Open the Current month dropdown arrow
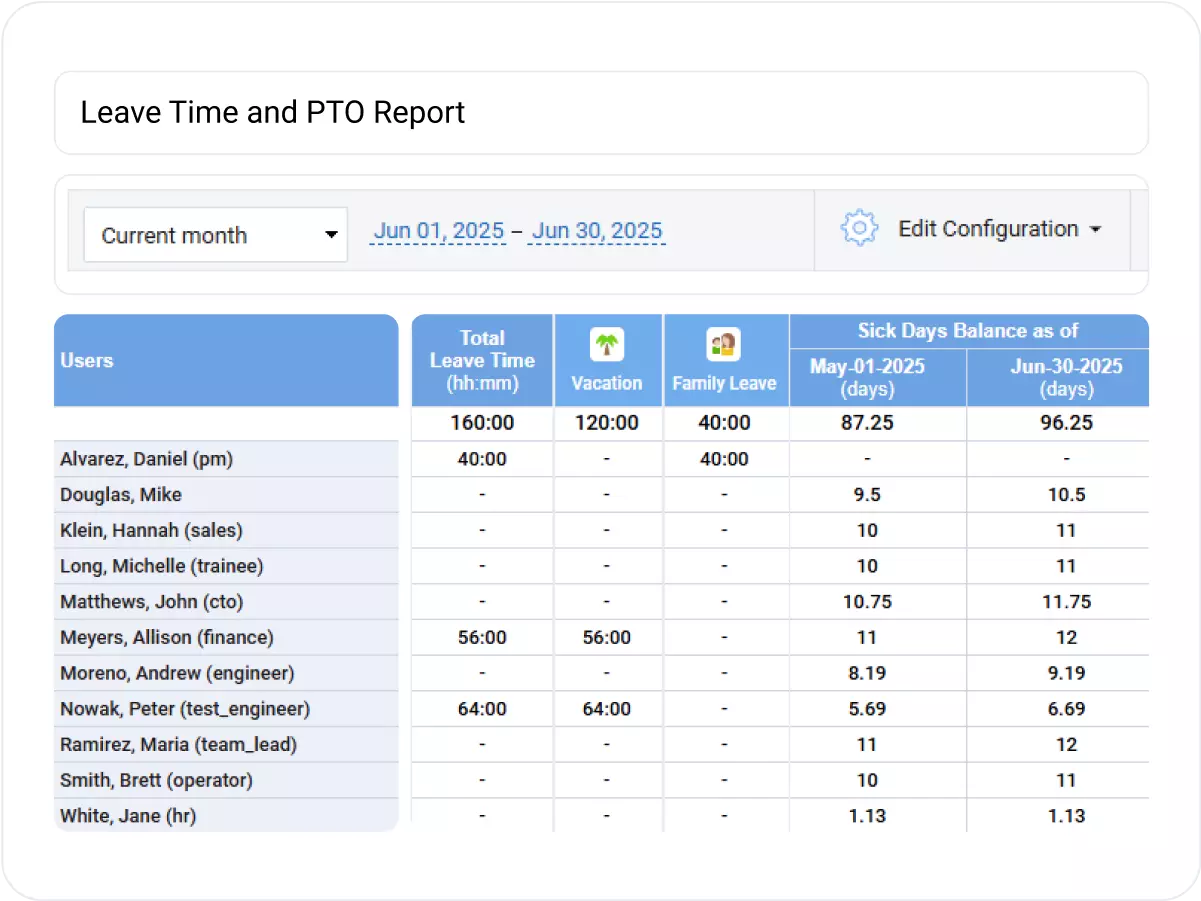Screen dimensions: 1201x901 [x=330, y=234]
